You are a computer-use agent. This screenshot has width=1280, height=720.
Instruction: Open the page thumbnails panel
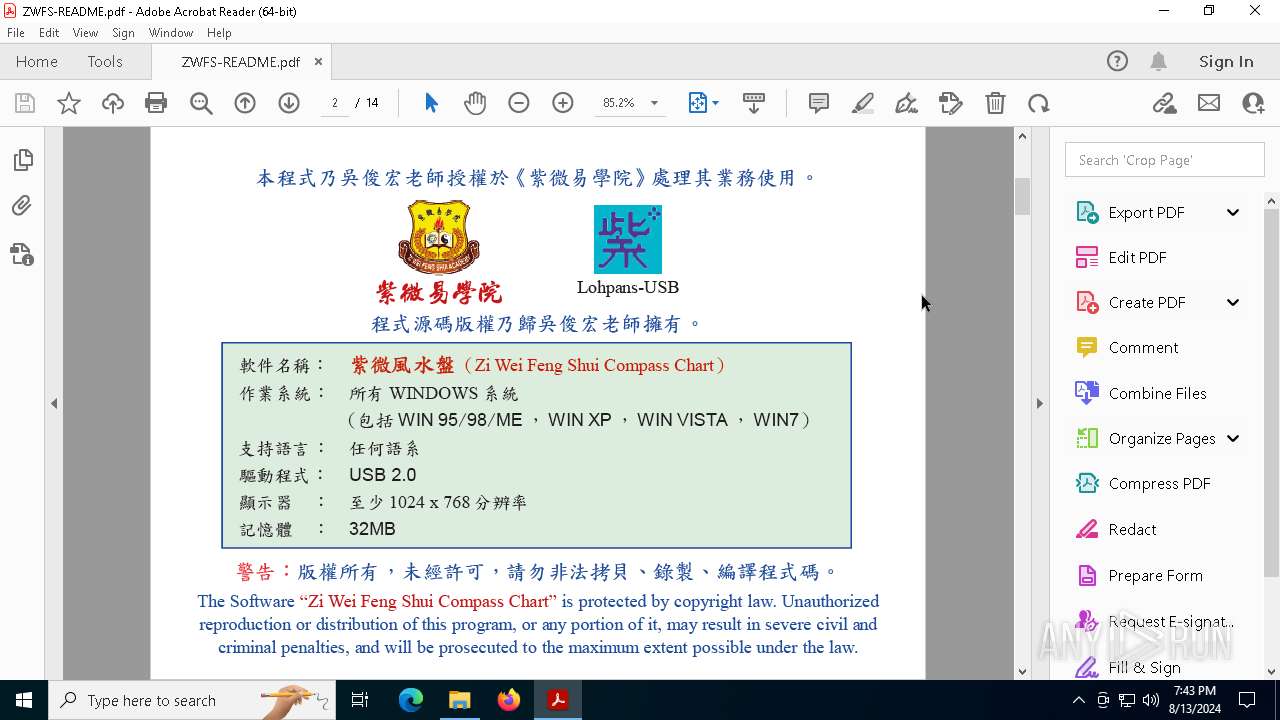[x=22, y=160]
